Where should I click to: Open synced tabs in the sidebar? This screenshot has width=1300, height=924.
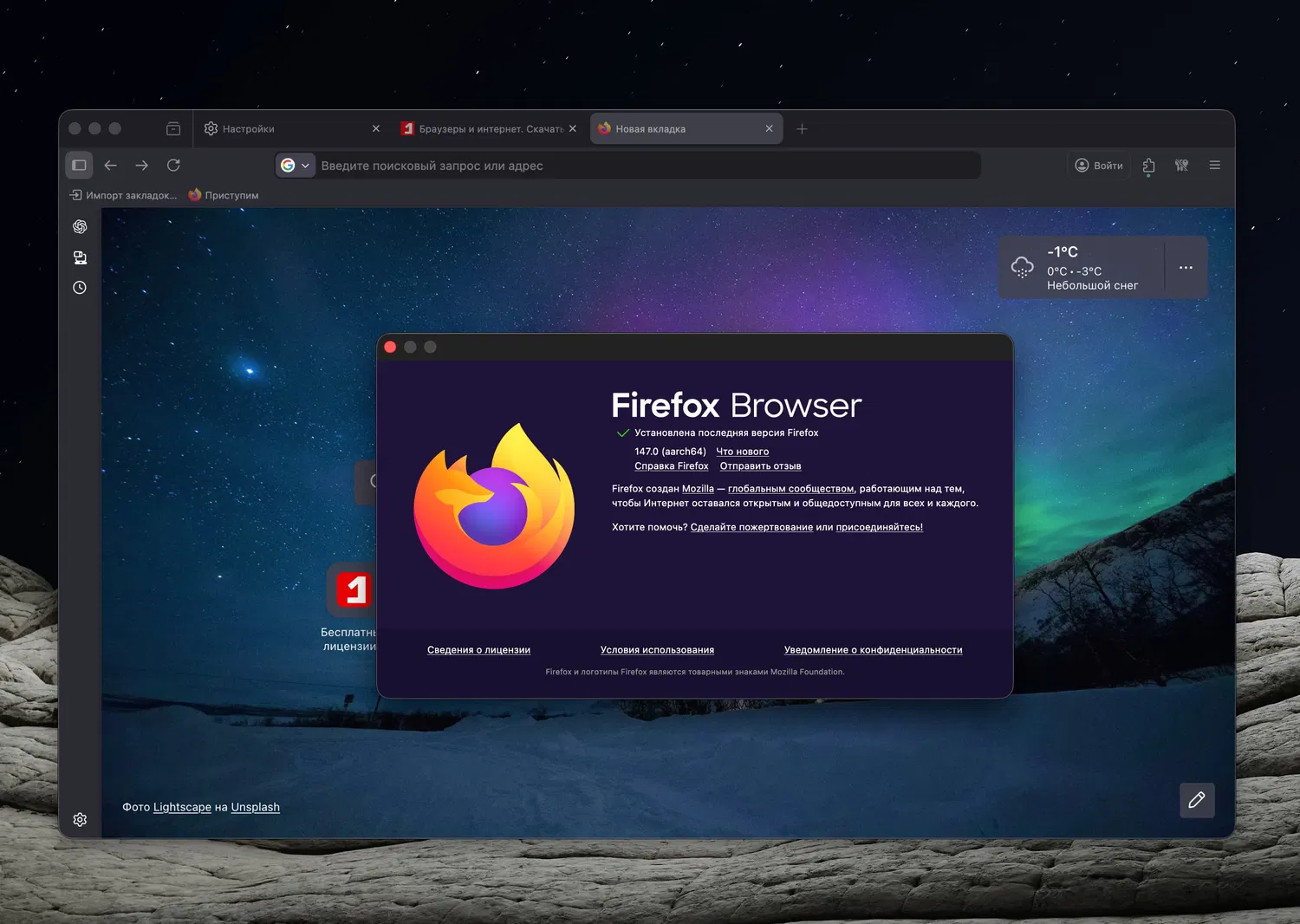pos(80,257)
